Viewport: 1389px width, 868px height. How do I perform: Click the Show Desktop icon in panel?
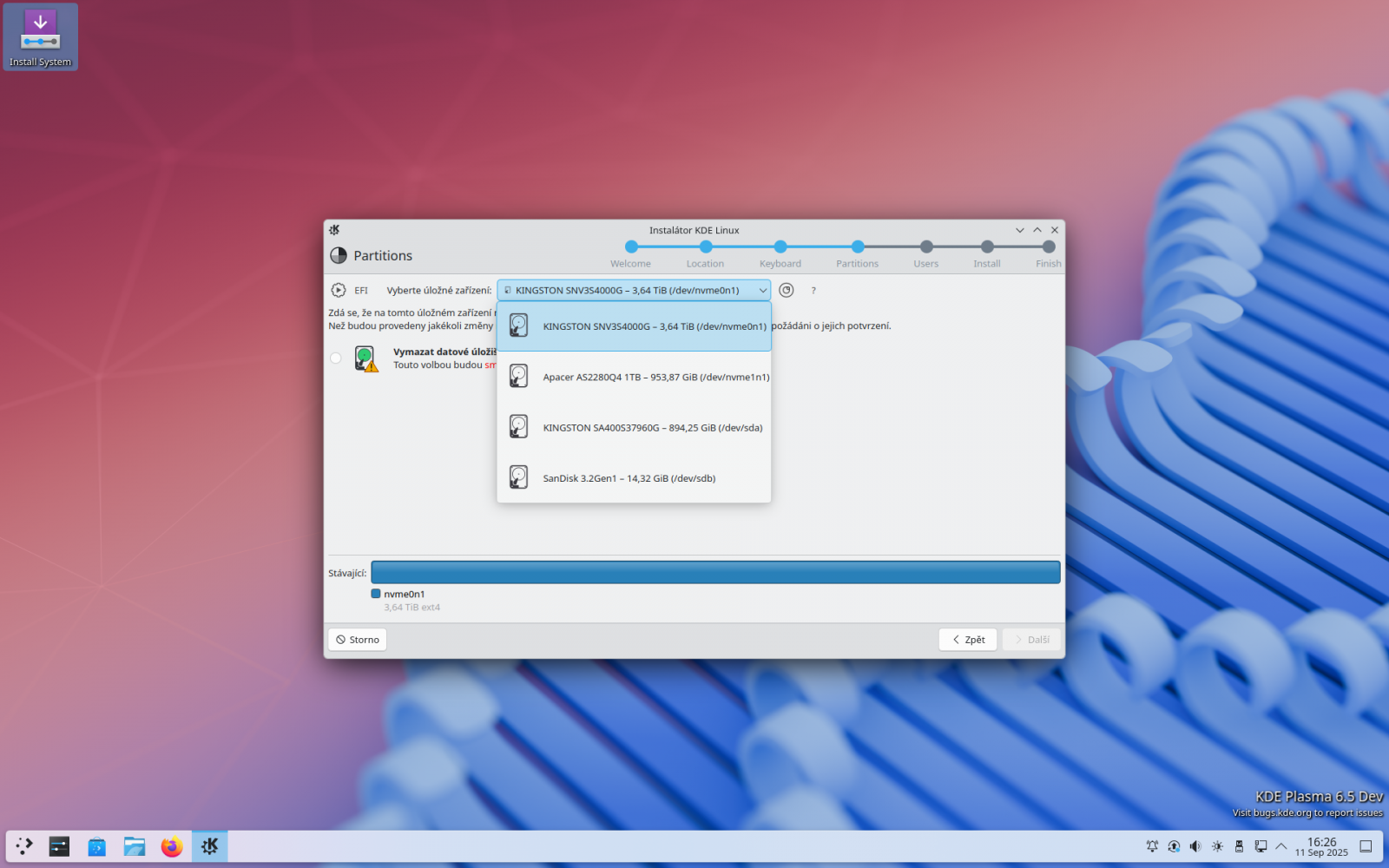click(1366, 846)
